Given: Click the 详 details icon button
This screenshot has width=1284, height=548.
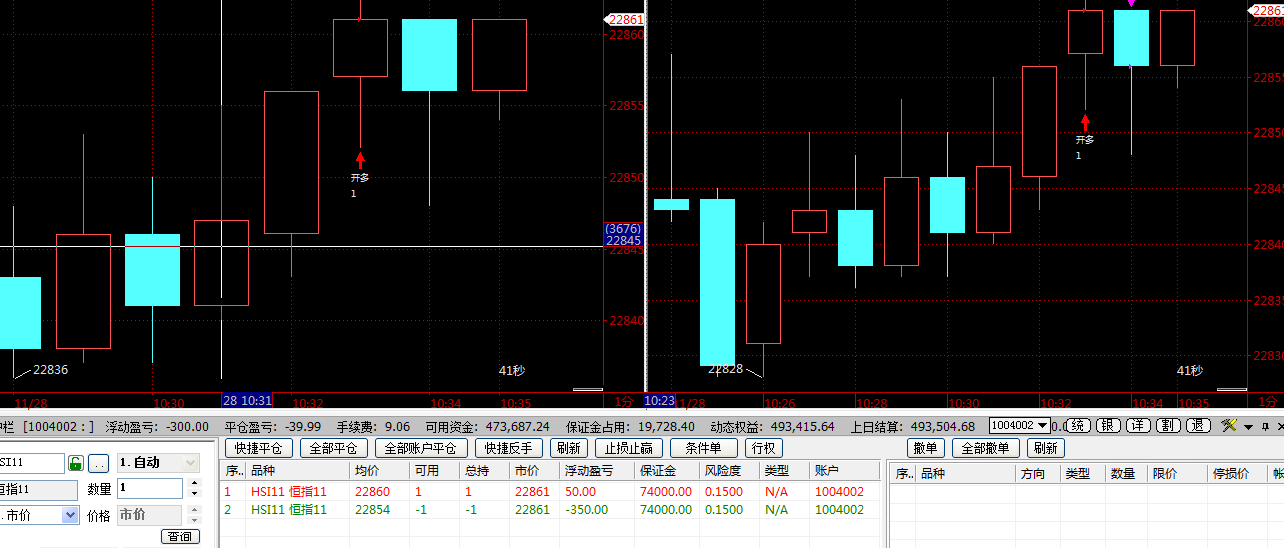Looking at the screenshot, I should tap(1138, 426).
